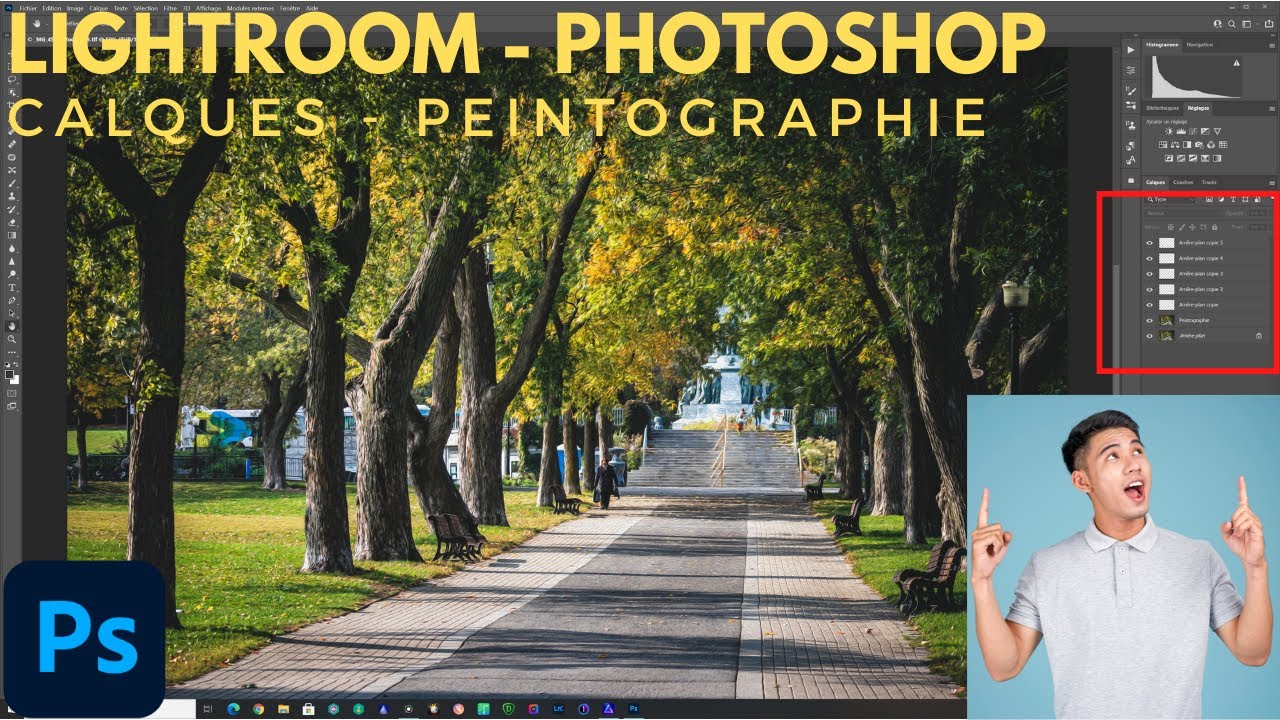Image resolution: width=1280 pixels, height=720 pixels.
Task: Toggle lock all icon in Layers
Action: click(1214, 227)
